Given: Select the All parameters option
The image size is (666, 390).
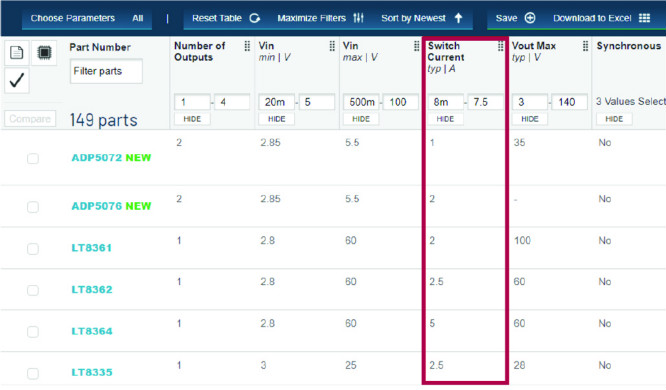Looking at the screenshot, I should tap(138, 18).
